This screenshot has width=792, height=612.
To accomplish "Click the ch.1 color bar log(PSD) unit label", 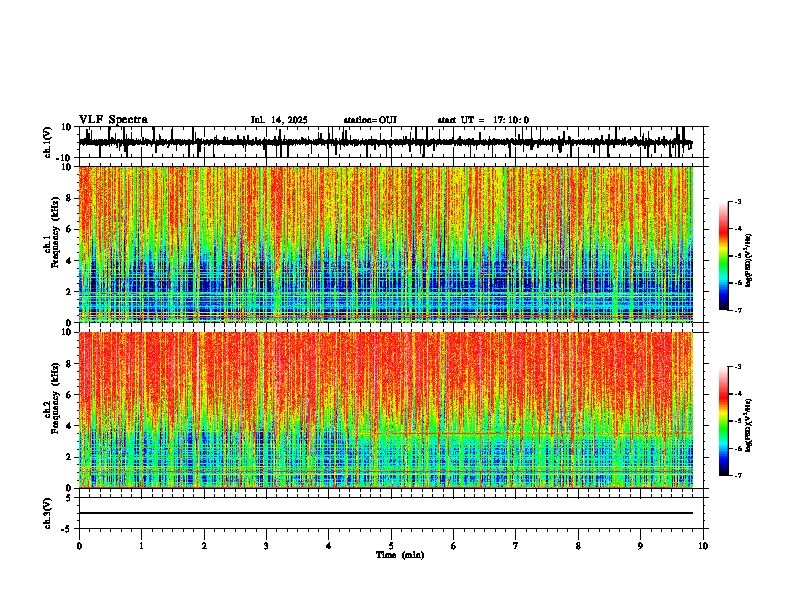I will 749,260.
